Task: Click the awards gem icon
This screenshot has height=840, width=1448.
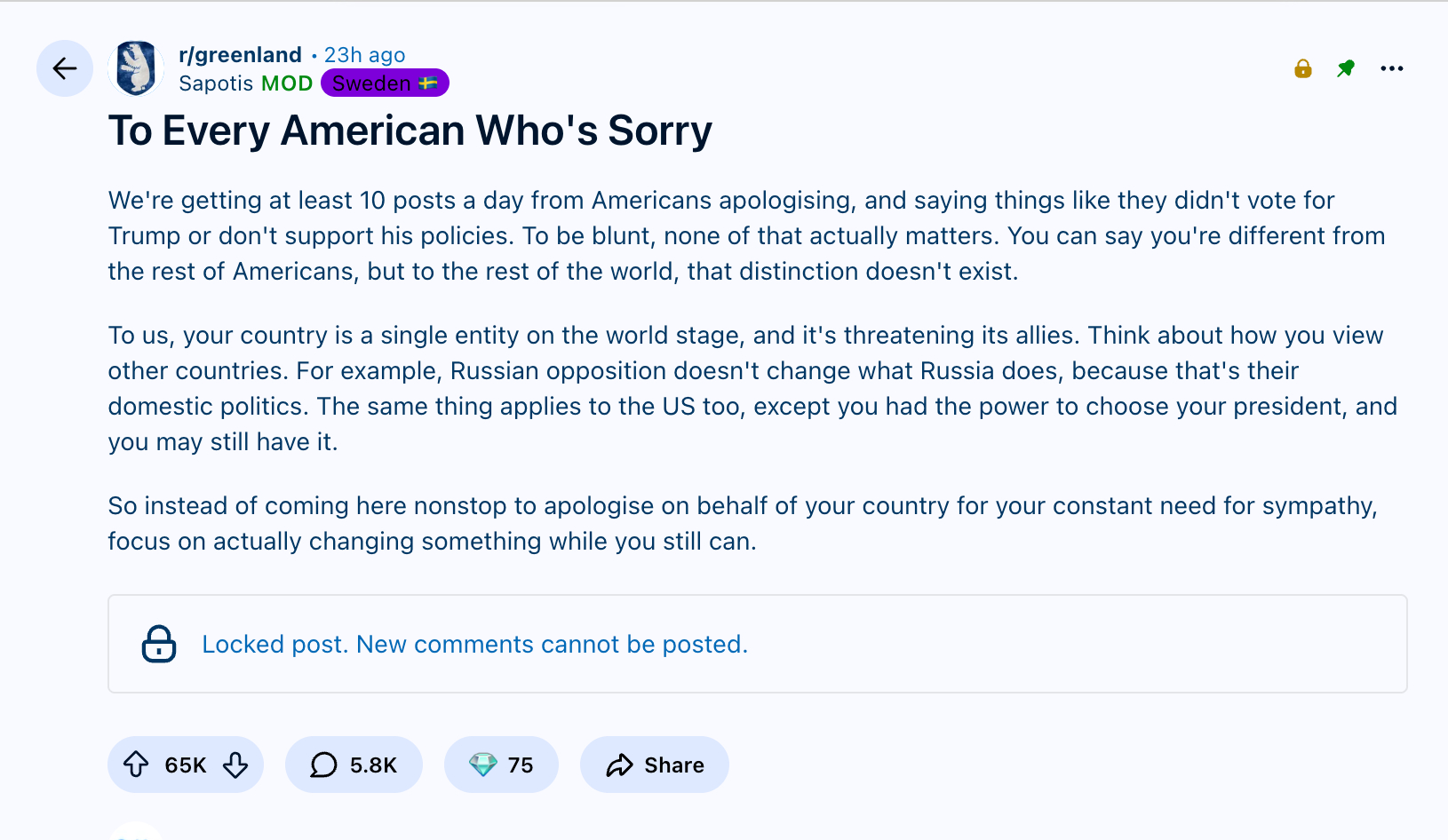Action: coord(482,765)
